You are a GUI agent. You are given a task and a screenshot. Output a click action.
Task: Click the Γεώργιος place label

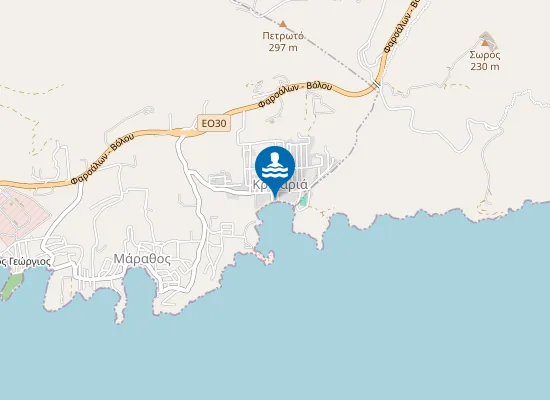[x=27, y=262]
